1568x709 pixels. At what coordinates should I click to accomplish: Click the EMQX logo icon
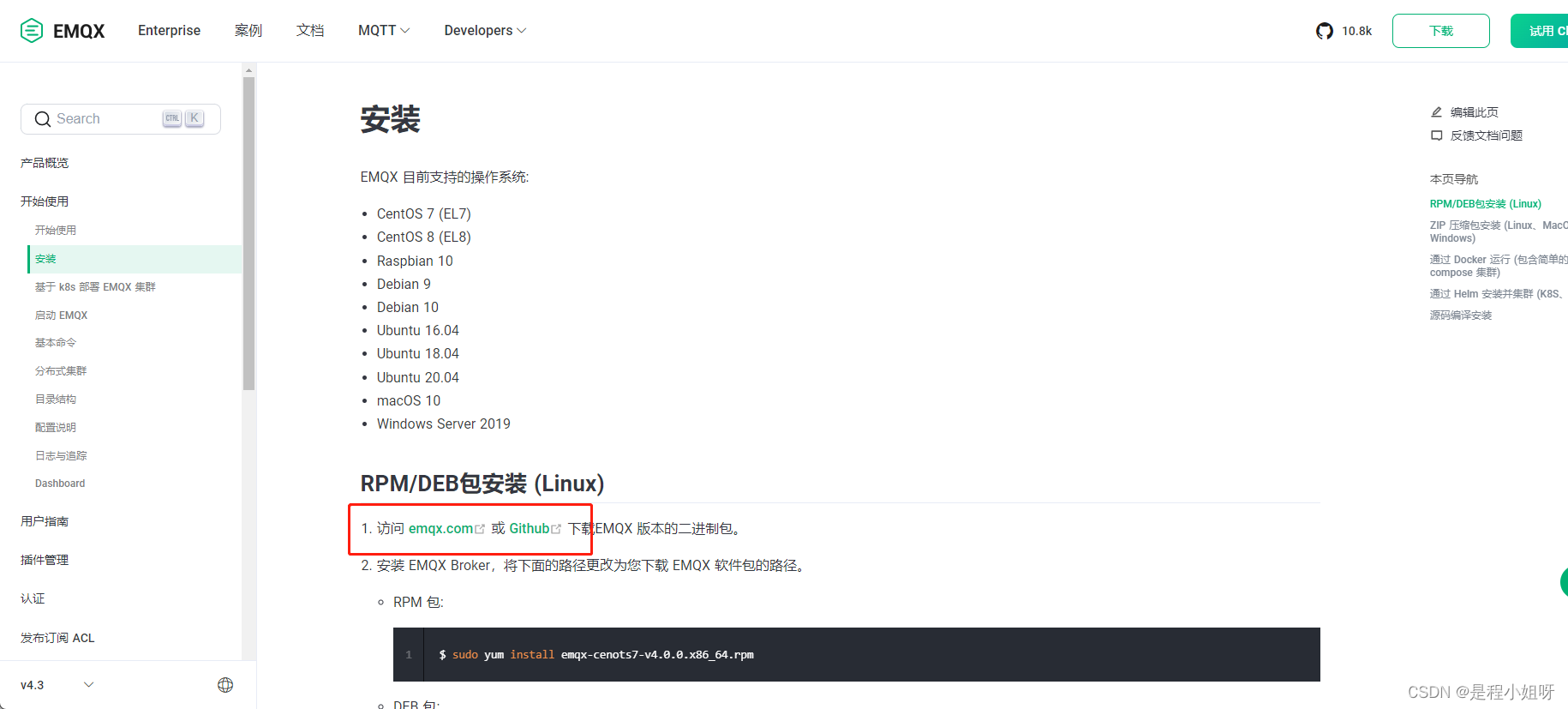click(x=32, y=31)
